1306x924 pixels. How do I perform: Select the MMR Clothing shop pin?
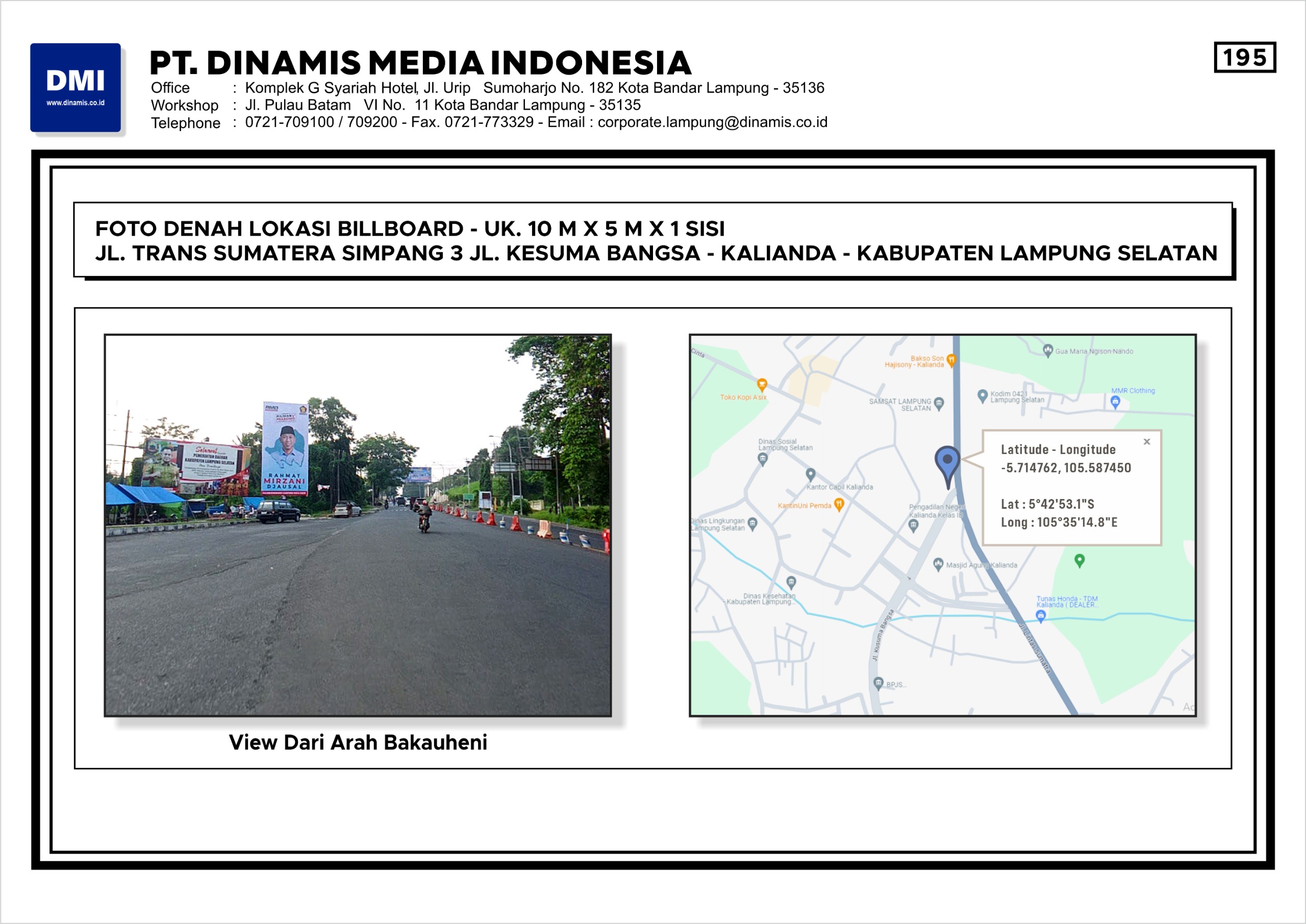click(1115, 402)
